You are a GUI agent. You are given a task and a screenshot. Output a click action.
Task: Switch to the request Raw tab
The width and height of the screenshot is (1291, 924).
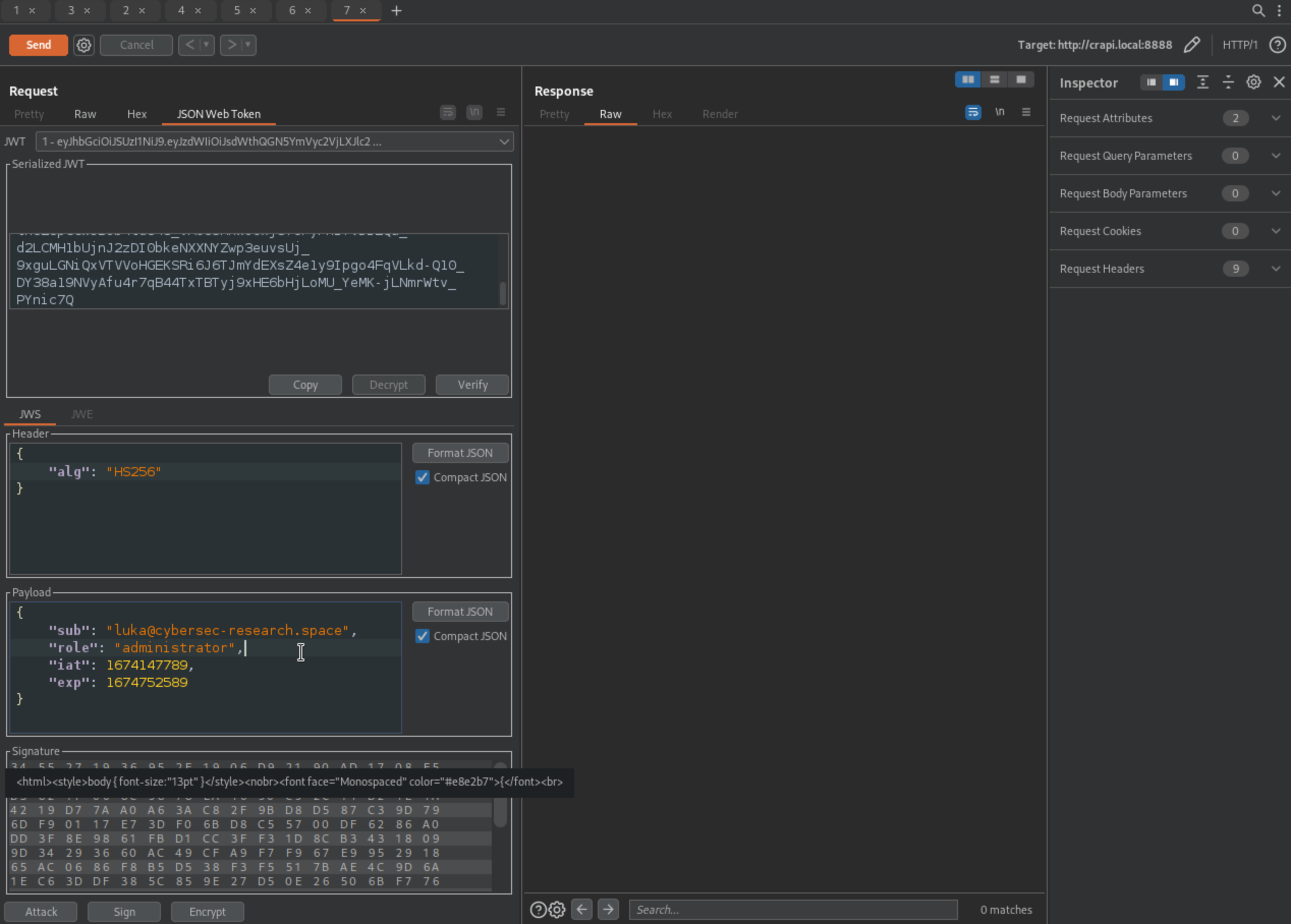[85, 114]
